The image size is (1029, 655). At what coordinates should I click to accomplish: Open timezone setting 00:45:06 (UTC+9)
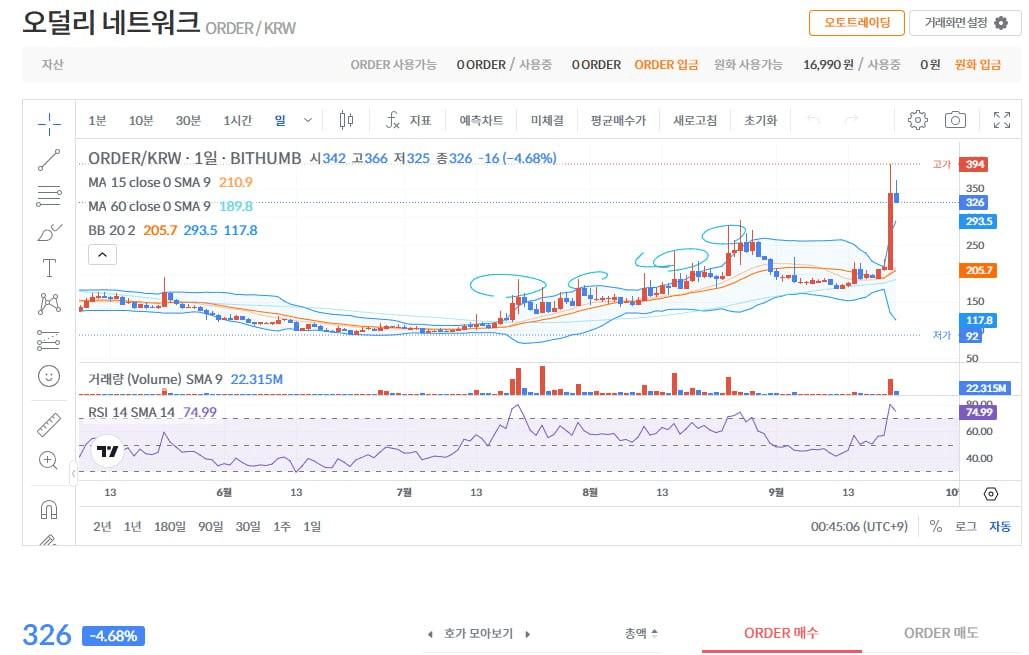859,526
